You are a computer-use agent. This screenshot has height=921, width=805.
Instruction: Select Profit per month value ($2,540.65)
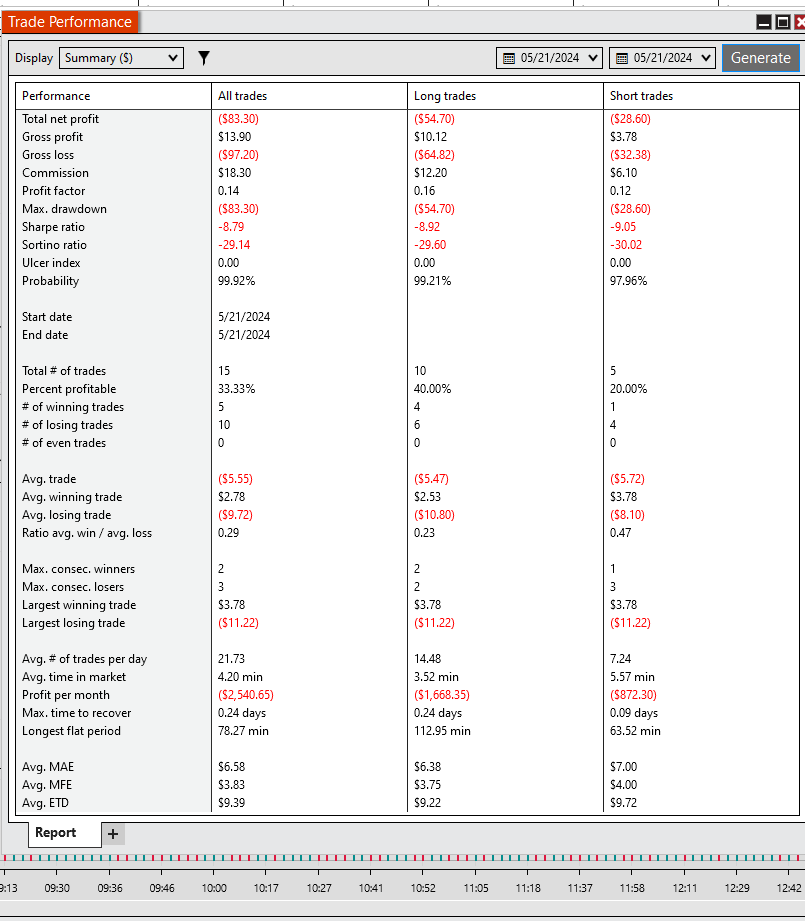(x=246, y=695)
